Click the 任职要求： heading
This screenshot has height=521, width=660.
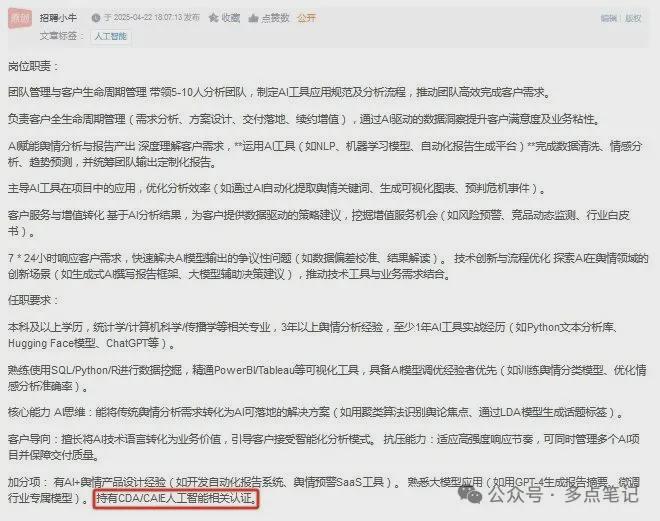[34, 300]
